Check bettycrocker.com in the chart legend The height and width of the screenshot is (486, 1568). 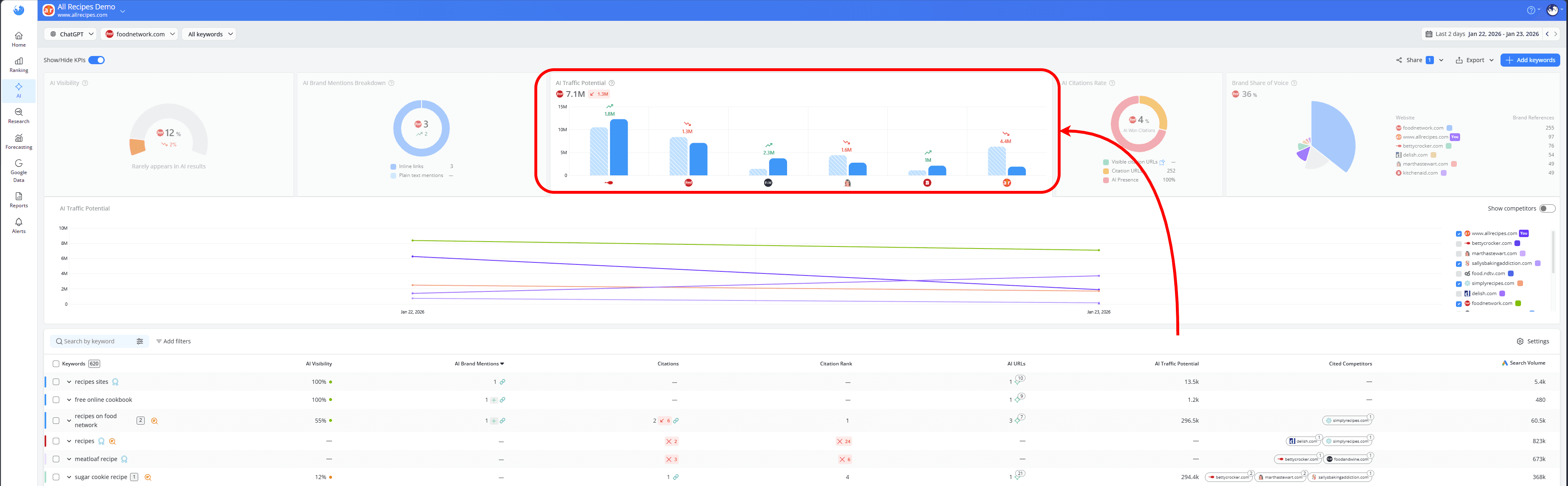click(x=1458, y=243)
